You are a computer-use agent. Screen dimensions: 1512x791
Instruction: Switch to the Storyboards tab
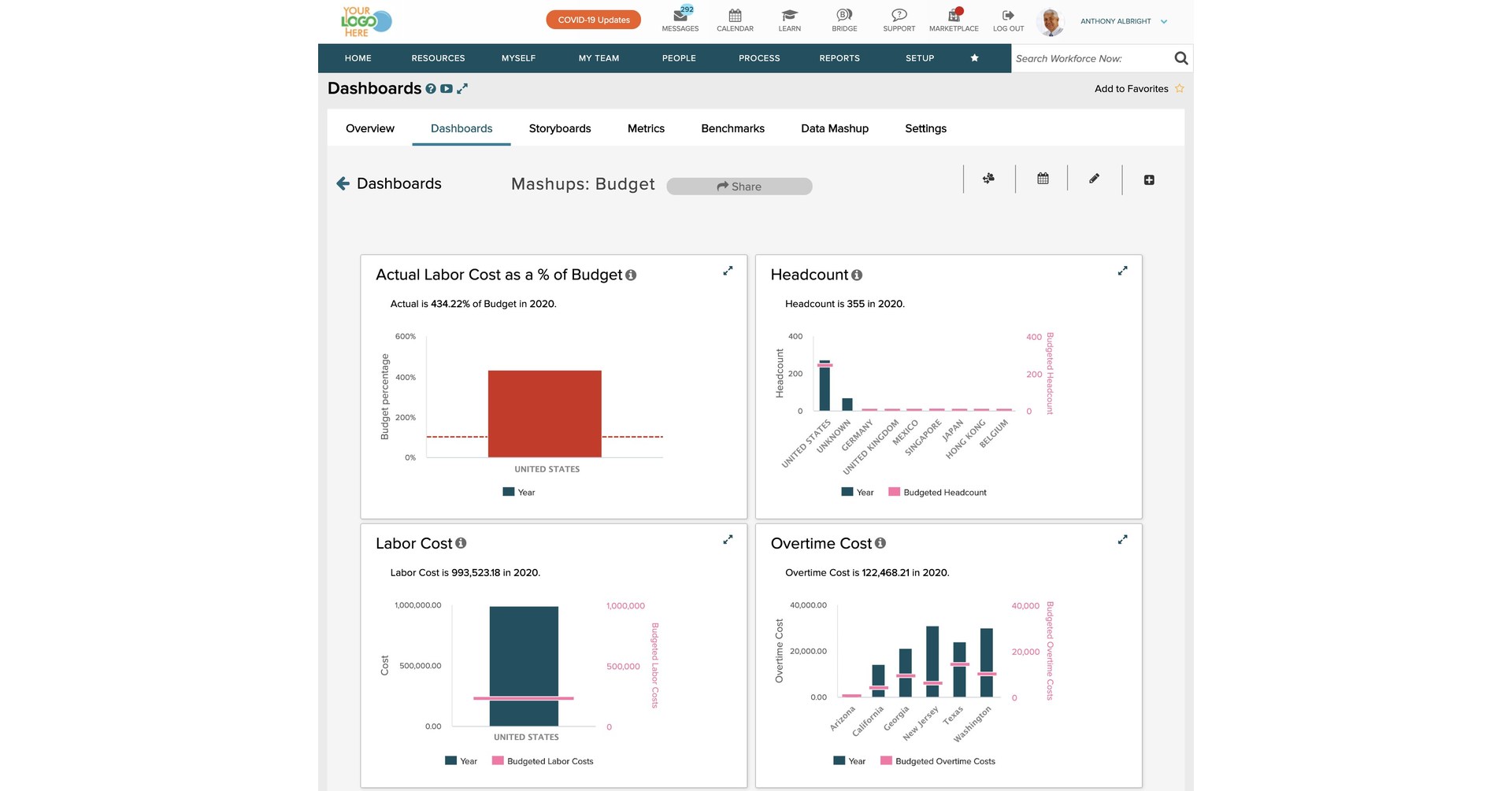(559, 128)
